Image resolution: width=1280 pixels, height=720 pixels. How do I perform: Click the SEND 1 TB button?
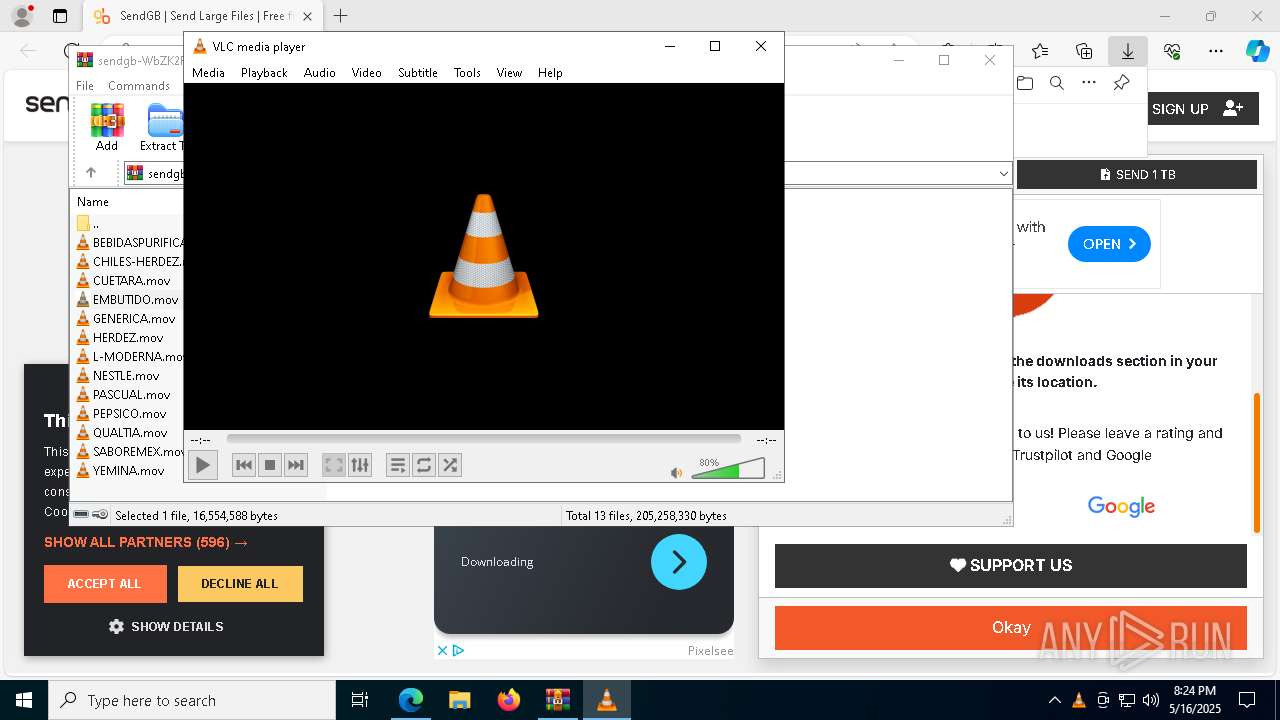1137,174
